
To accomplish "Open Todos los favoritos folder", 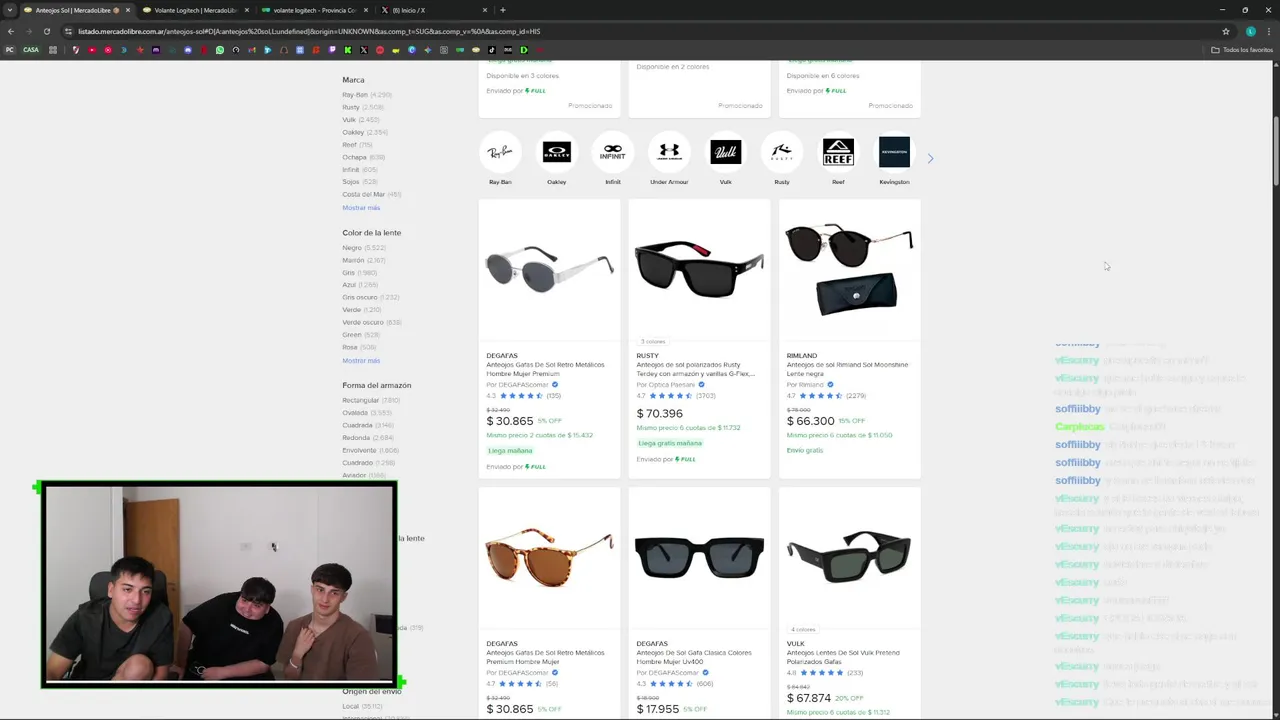I will [1242, 50].
